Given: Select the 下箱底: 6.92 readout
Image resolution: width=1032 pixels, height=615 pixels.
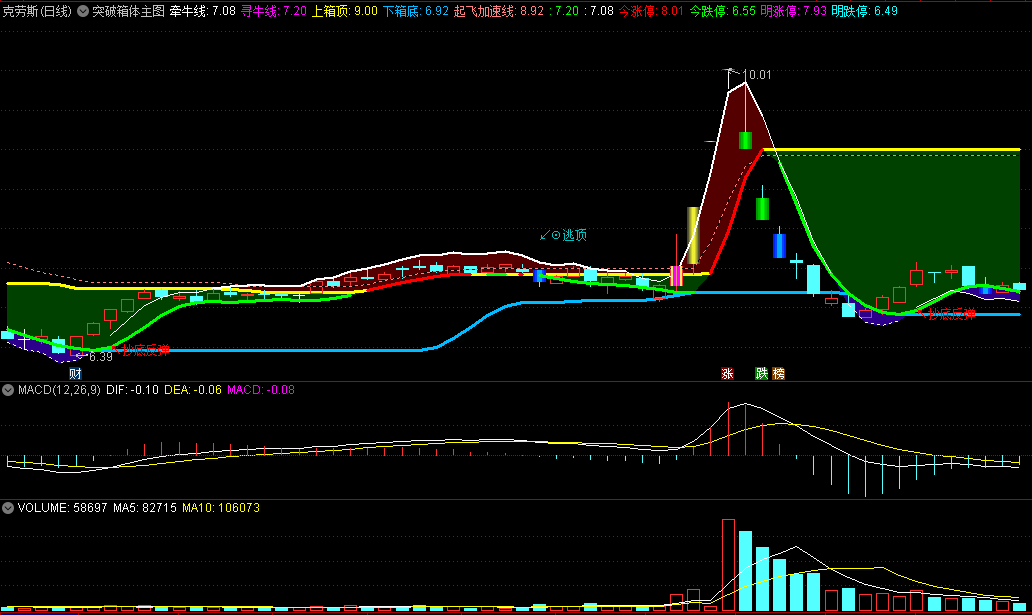Looking at the screenshot, I should (416, 11).
